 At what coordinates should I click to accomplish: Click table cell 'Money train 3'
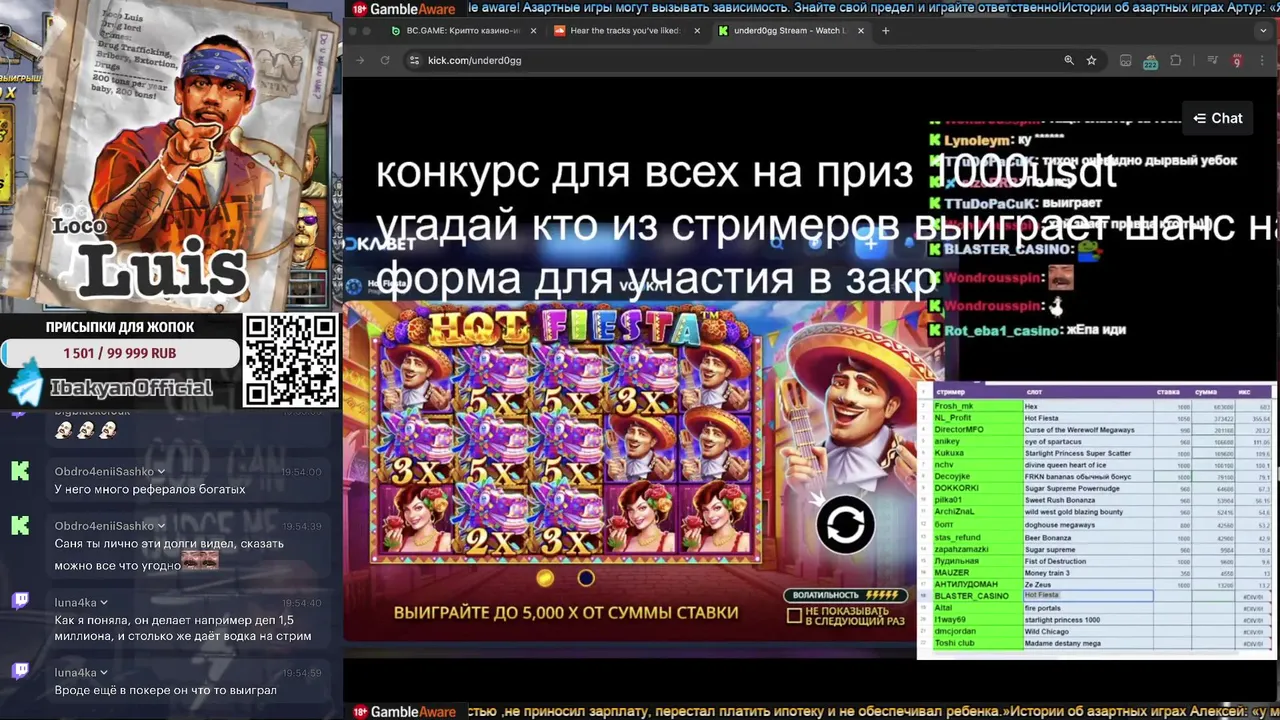[1086, 573]
